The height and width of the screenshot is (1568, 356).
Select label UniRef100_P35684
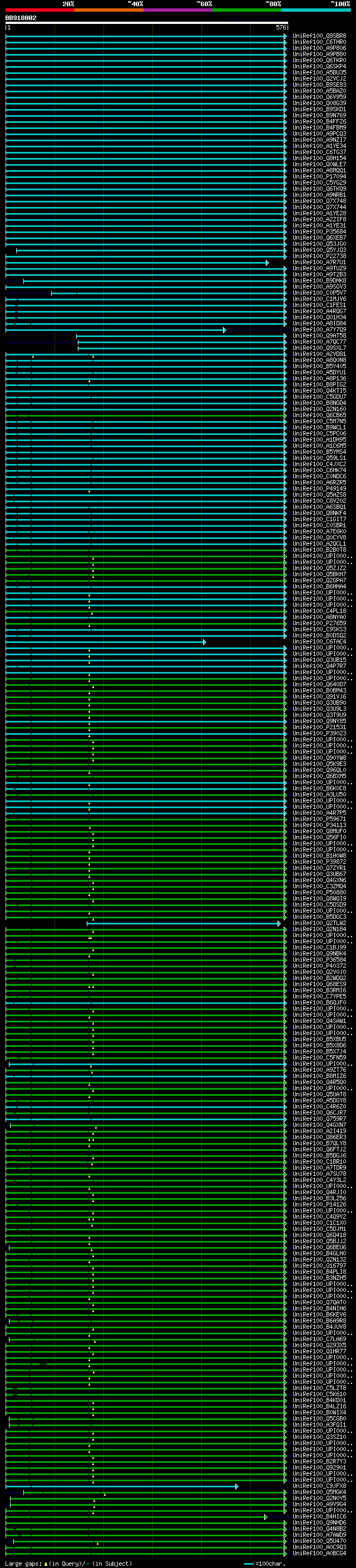click(x=319, y=232)
